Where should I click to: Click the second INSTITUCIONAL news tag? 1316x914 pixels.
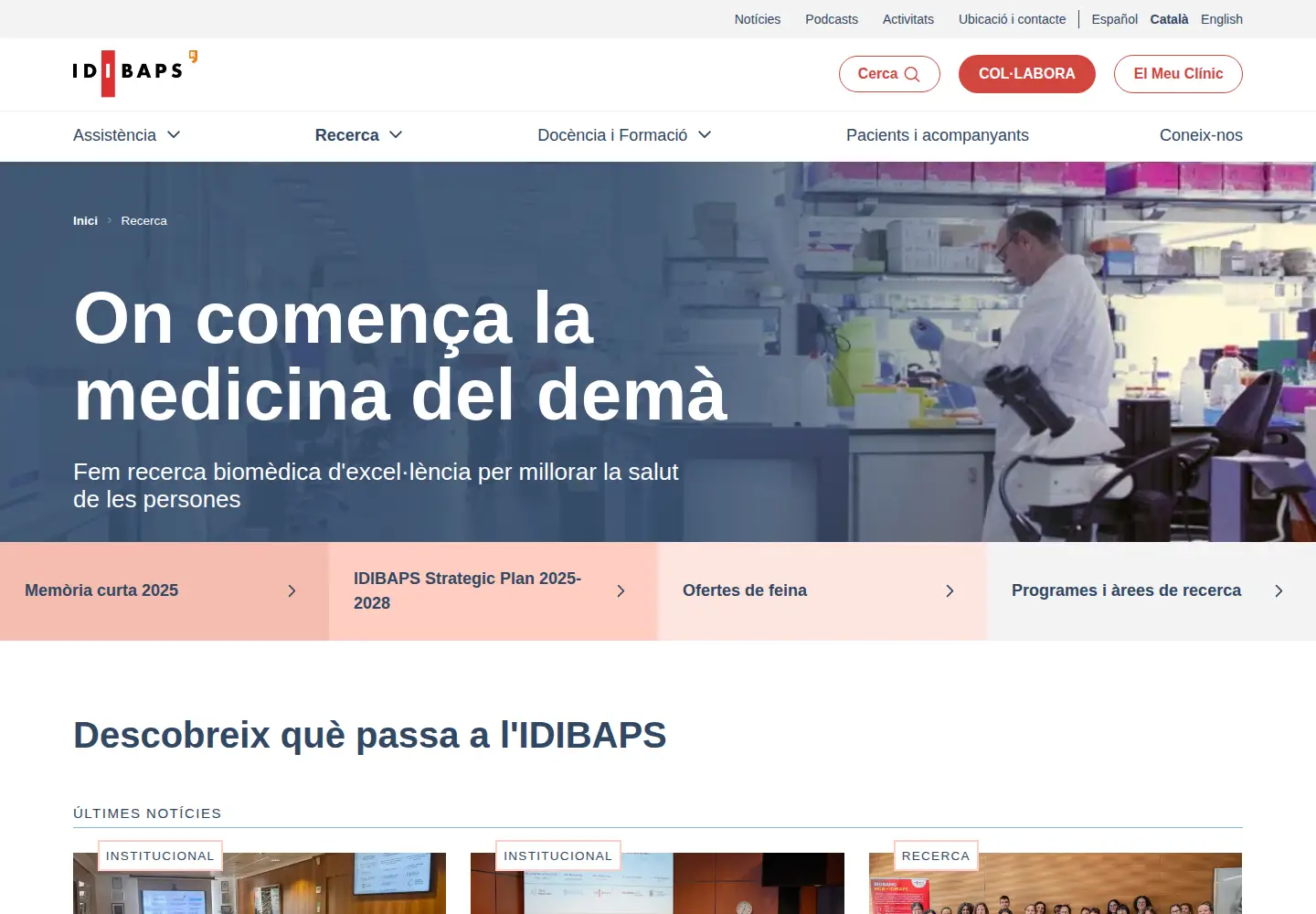click(558, 856)
